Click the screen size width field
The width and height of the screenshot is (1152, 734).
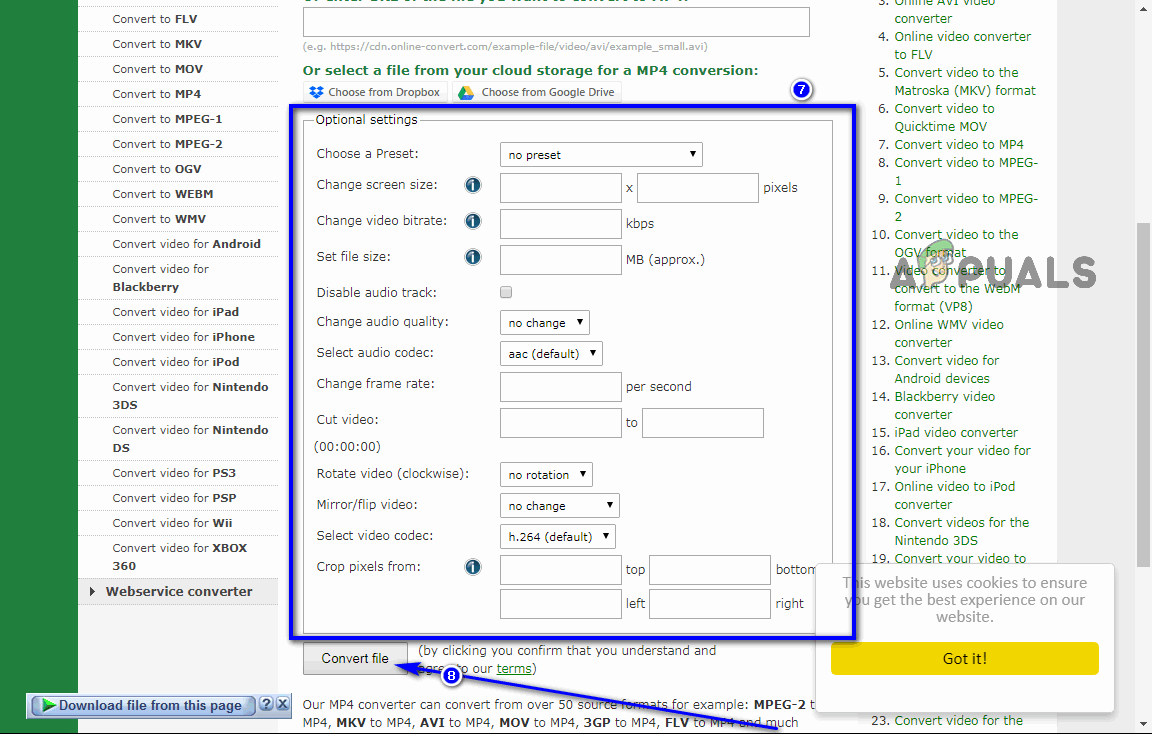pos(561,188)
